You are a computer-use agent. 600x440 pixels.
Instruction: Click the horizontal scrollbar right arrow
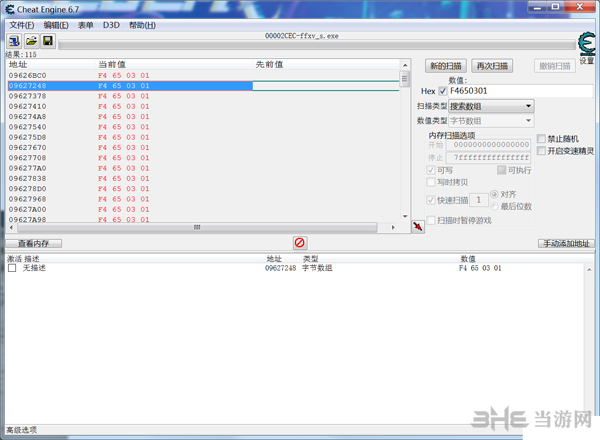coord(393,227)
